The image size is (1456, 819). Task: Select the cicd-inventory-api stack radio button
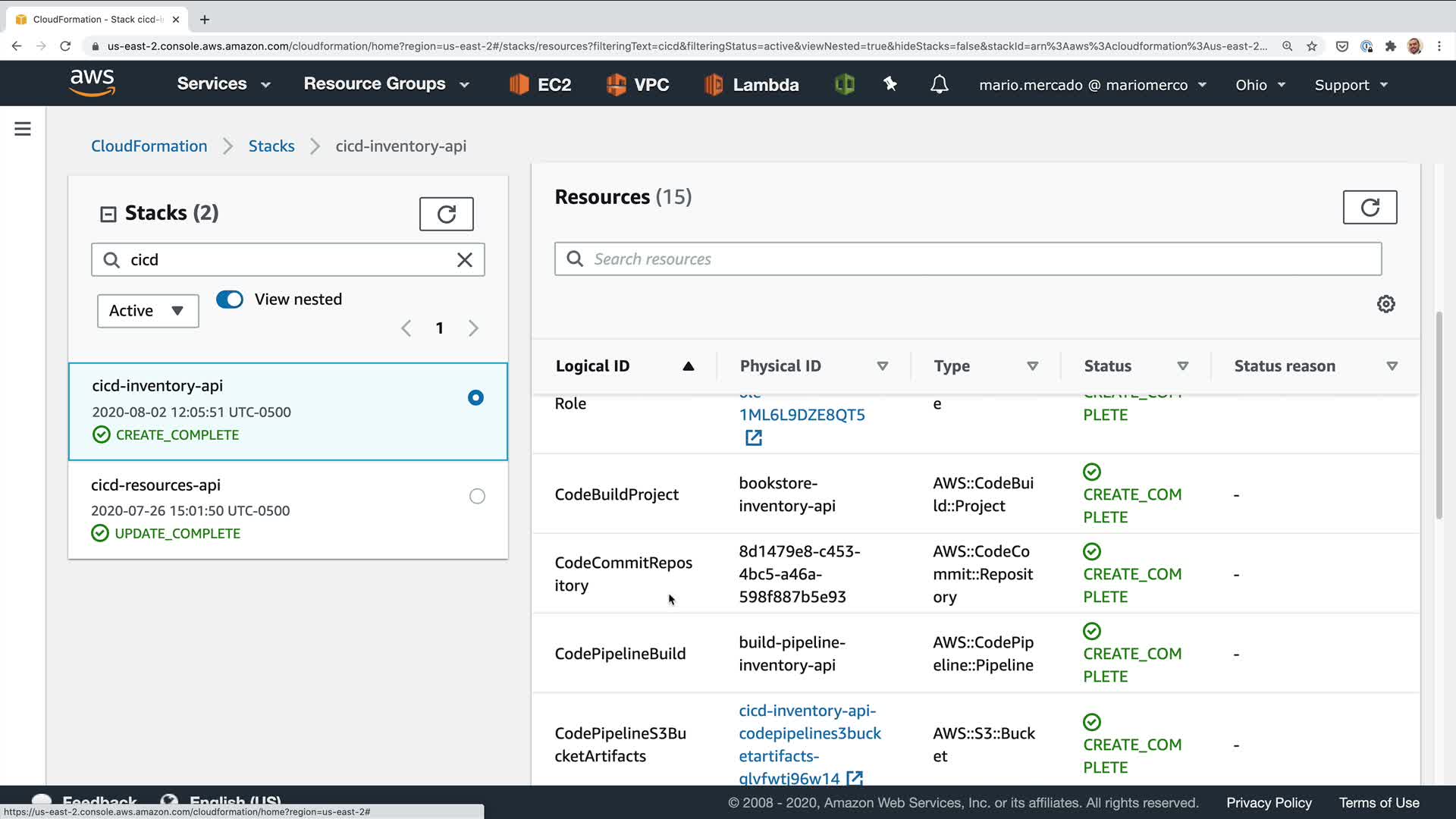pyautogui.click(x=475, y=398)
